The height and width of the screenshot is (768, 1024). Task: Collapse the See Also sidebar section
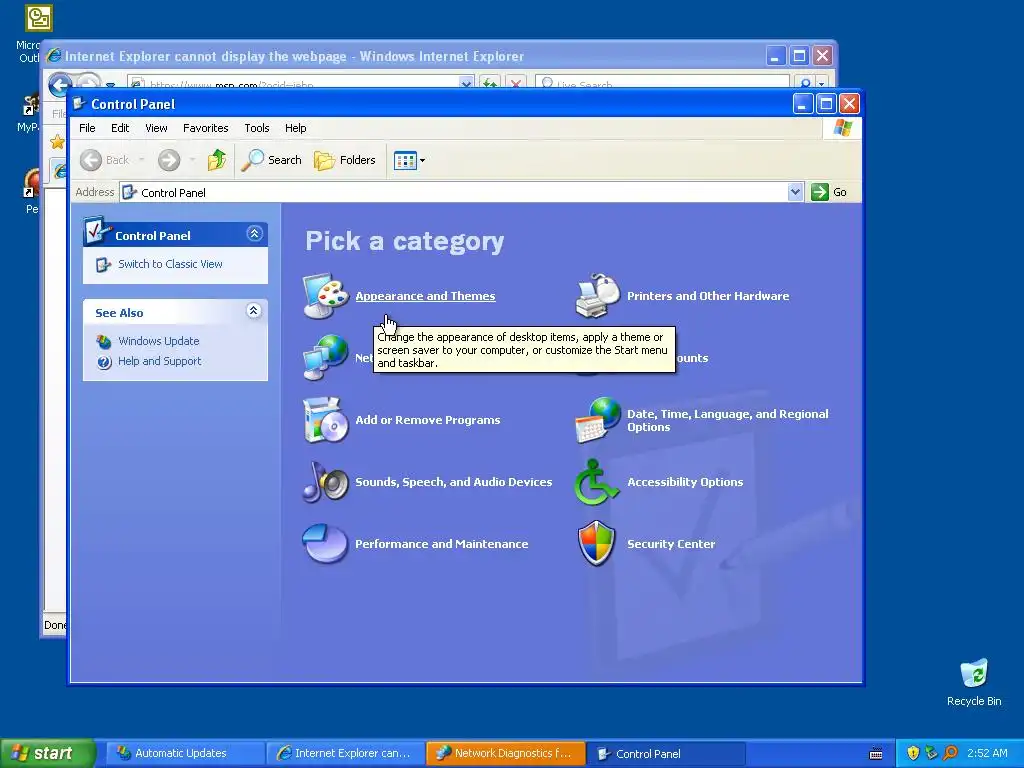point(254,311)
